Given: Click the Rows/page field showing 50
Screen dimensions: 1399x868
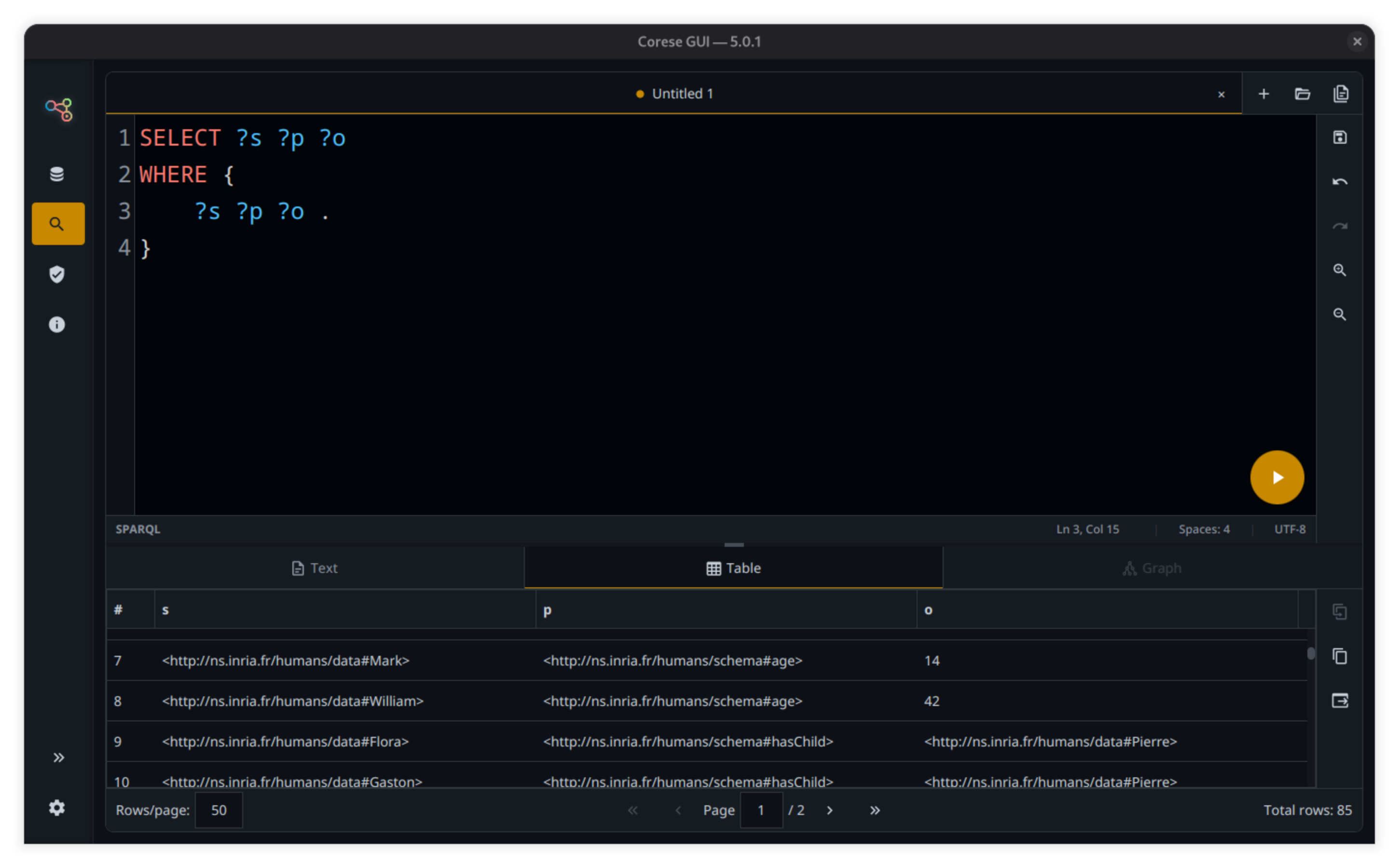Looking at the screenshot, I should pos(219,810).
